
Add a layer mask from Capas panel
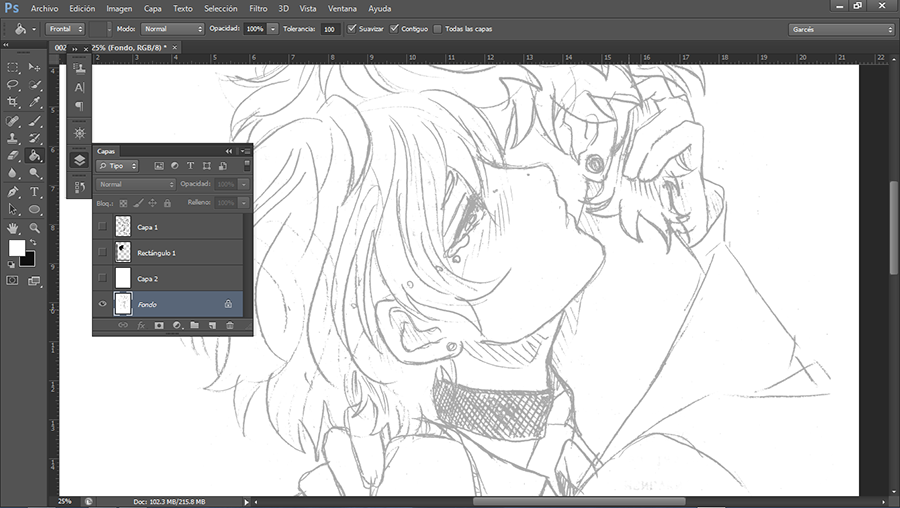[158, 325]
